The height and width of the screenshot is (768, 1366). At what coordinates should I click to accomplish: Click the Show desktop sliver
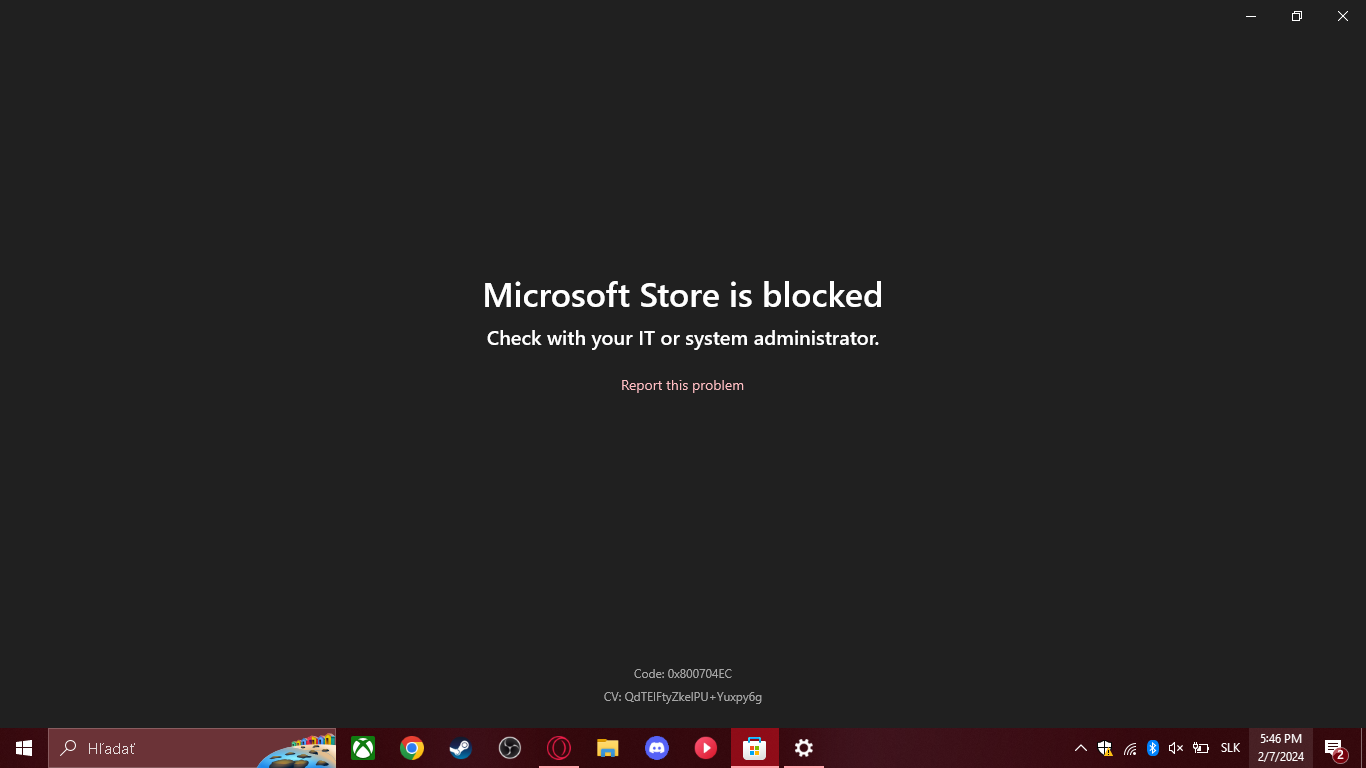click(x=1363, y=748)
